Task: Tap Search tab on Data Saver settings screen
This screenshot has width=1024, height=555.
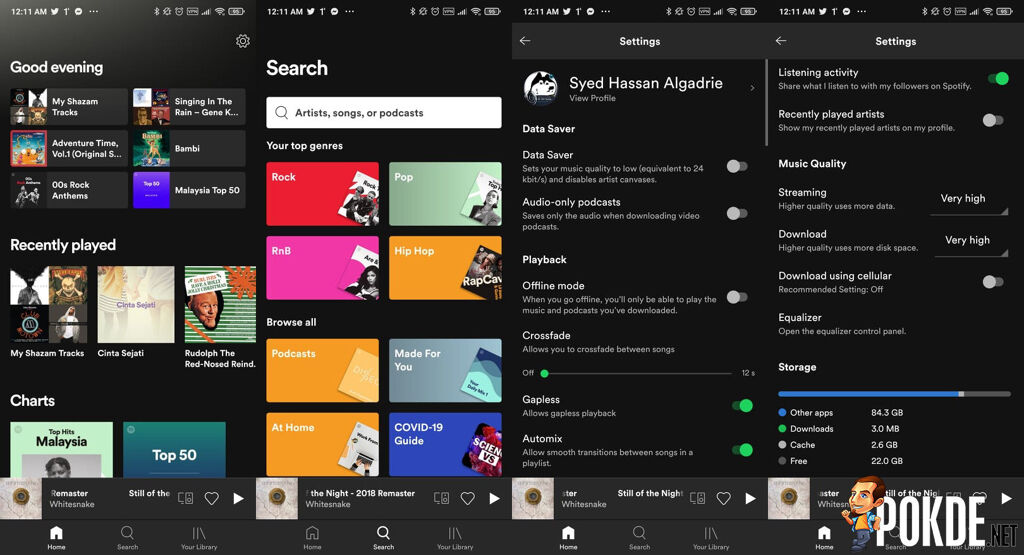Action: 639,537
